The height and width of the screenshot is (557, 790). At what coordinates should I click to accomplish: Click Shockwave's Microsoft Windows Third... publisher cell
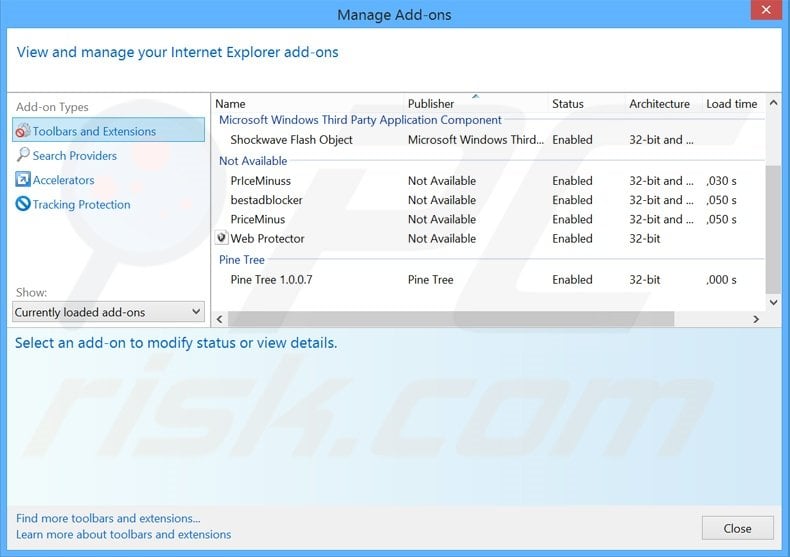[x=476, y=140]
